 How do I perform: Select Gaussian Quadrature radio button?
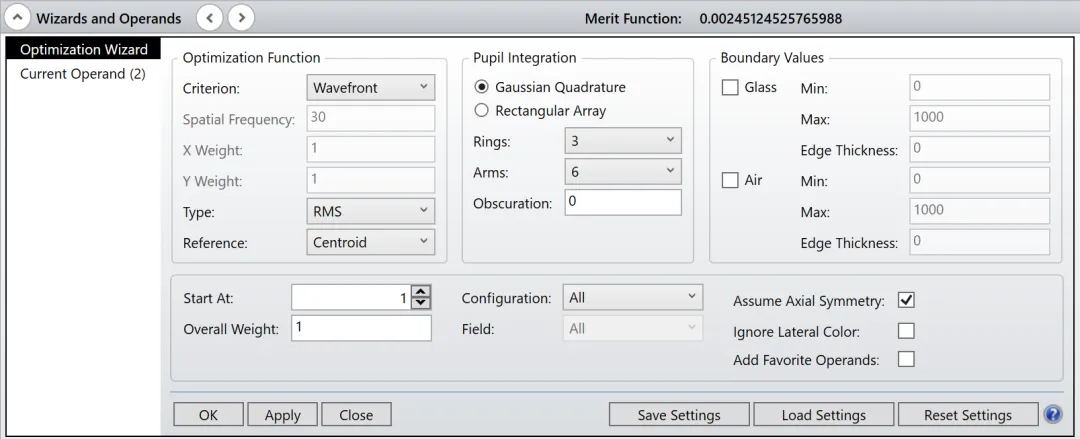[482, 87]
